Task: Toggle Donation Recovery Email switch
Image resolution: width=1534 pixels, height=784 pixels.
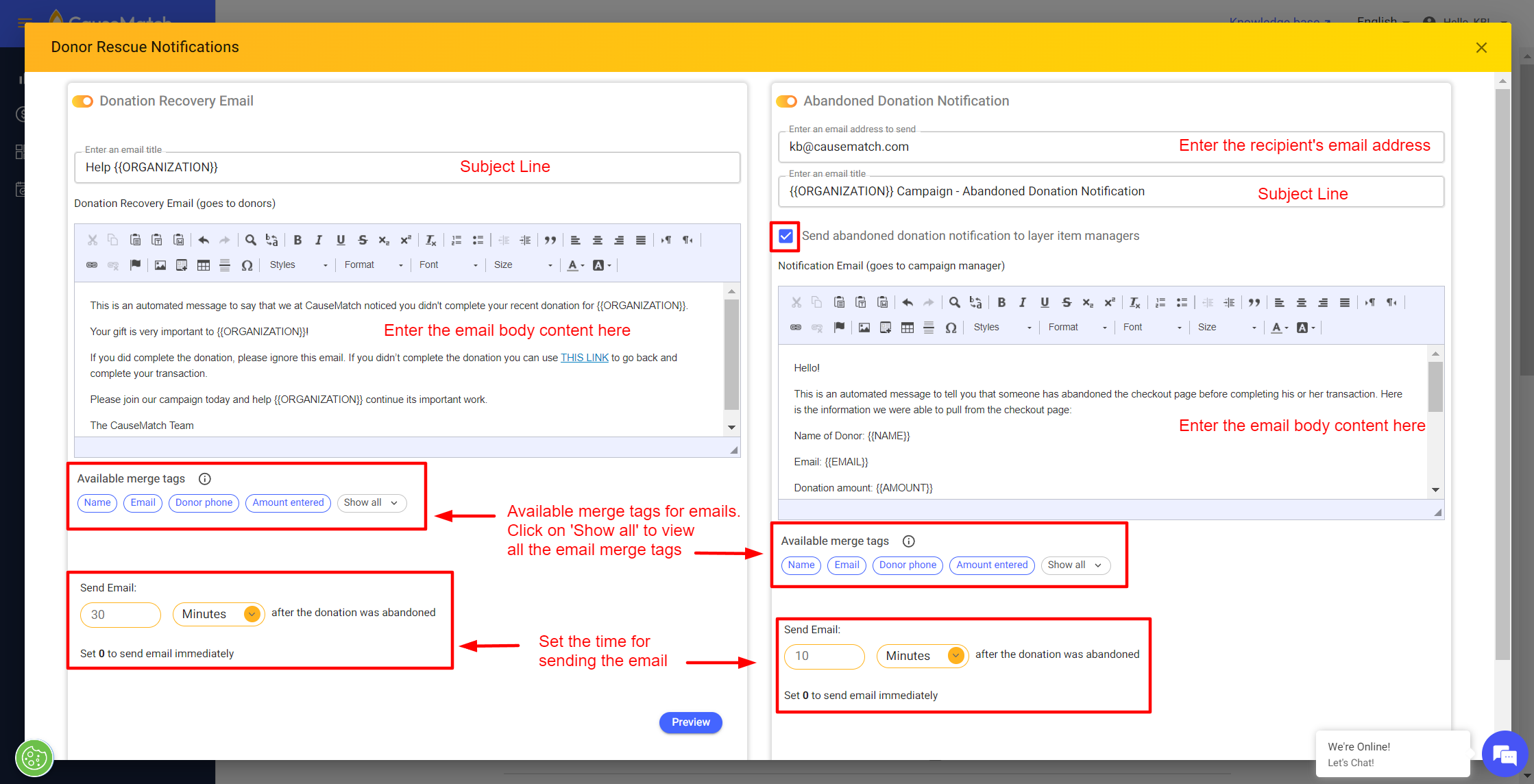Action: click(83, 101)
